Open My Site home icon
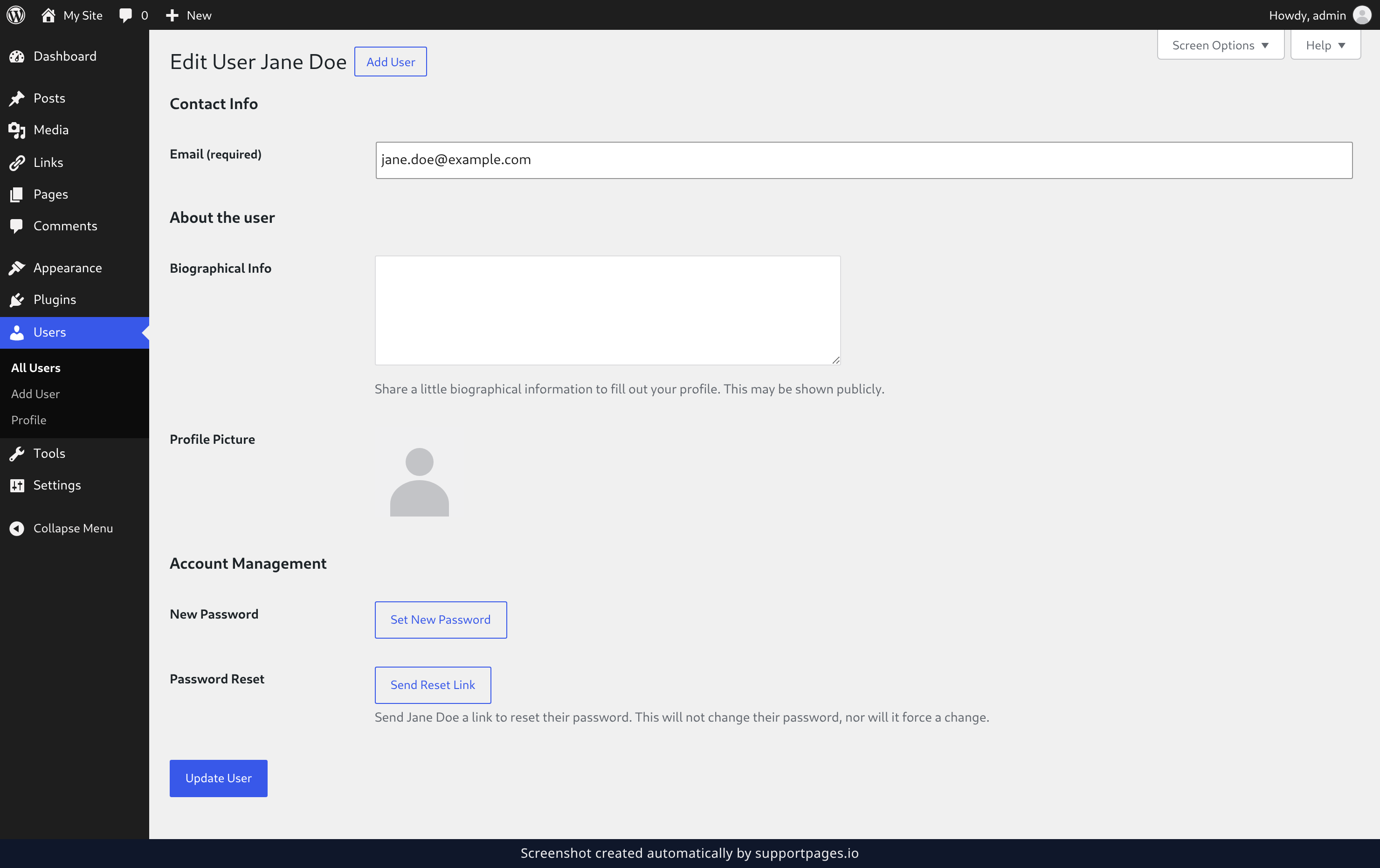Viewport: 1380px width, 868px height. pos(48,15)
